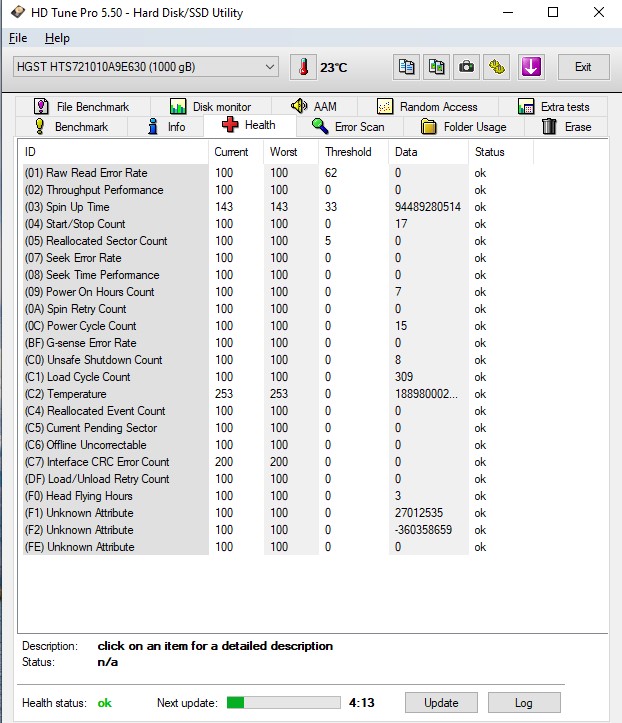Viewport: 622px width, 723px height.
Task: Select the (04) Start/Stop Count row
Action: [x=278, y=224]
